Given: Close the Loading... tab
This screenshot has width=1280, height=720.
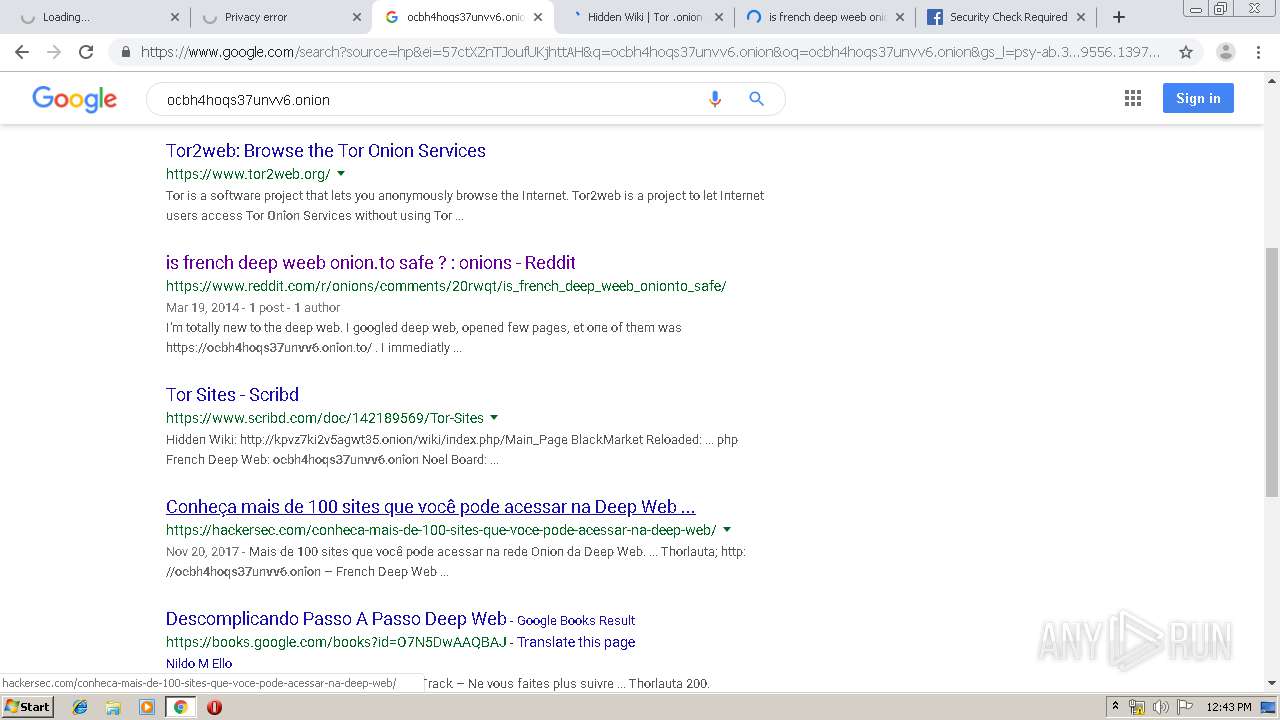Looking at the screenshot, I should pyautogui.click(x=175, y=17).
